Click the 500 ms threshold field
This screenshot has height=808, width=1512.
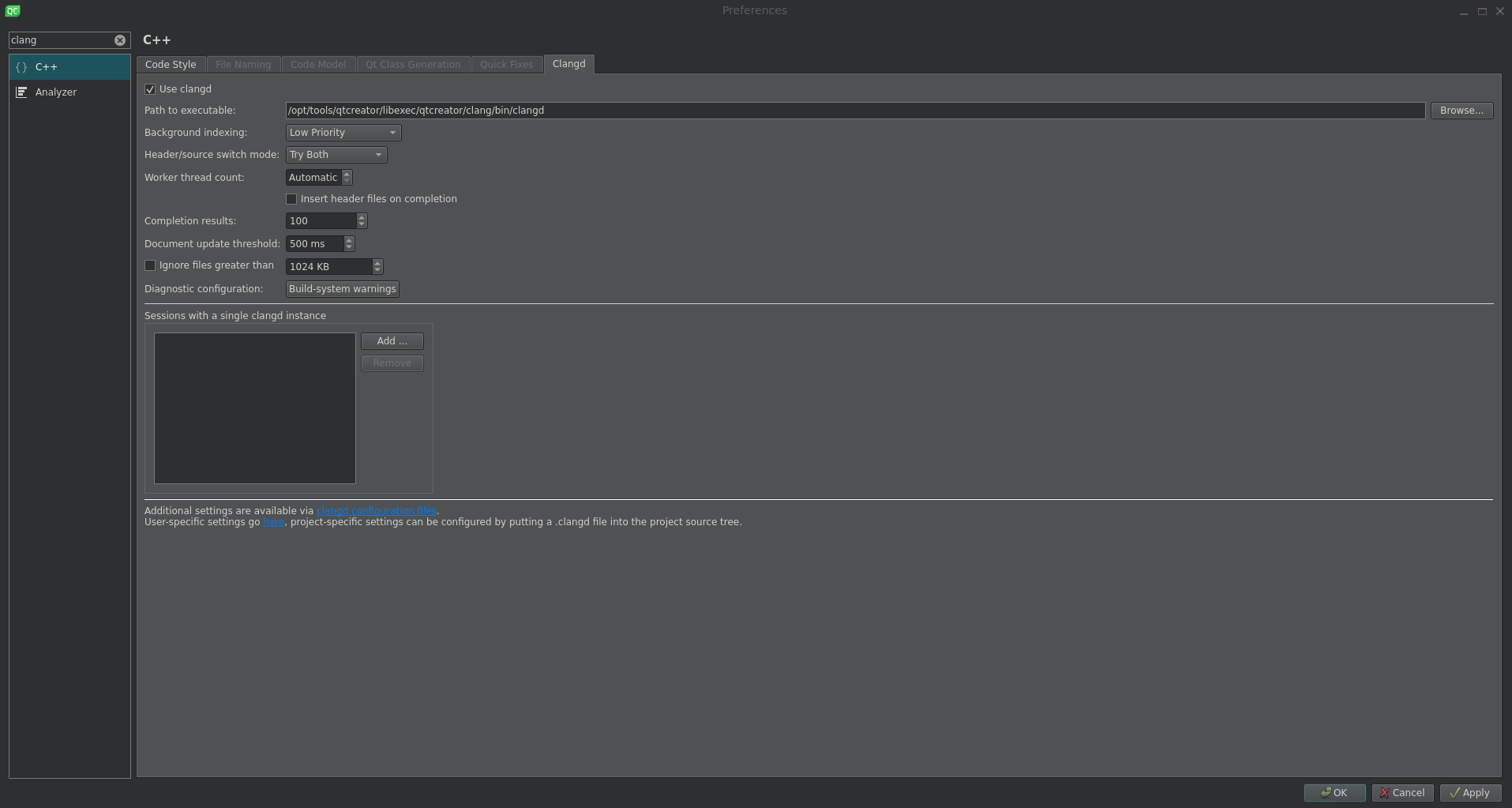[x=315, y=244]
